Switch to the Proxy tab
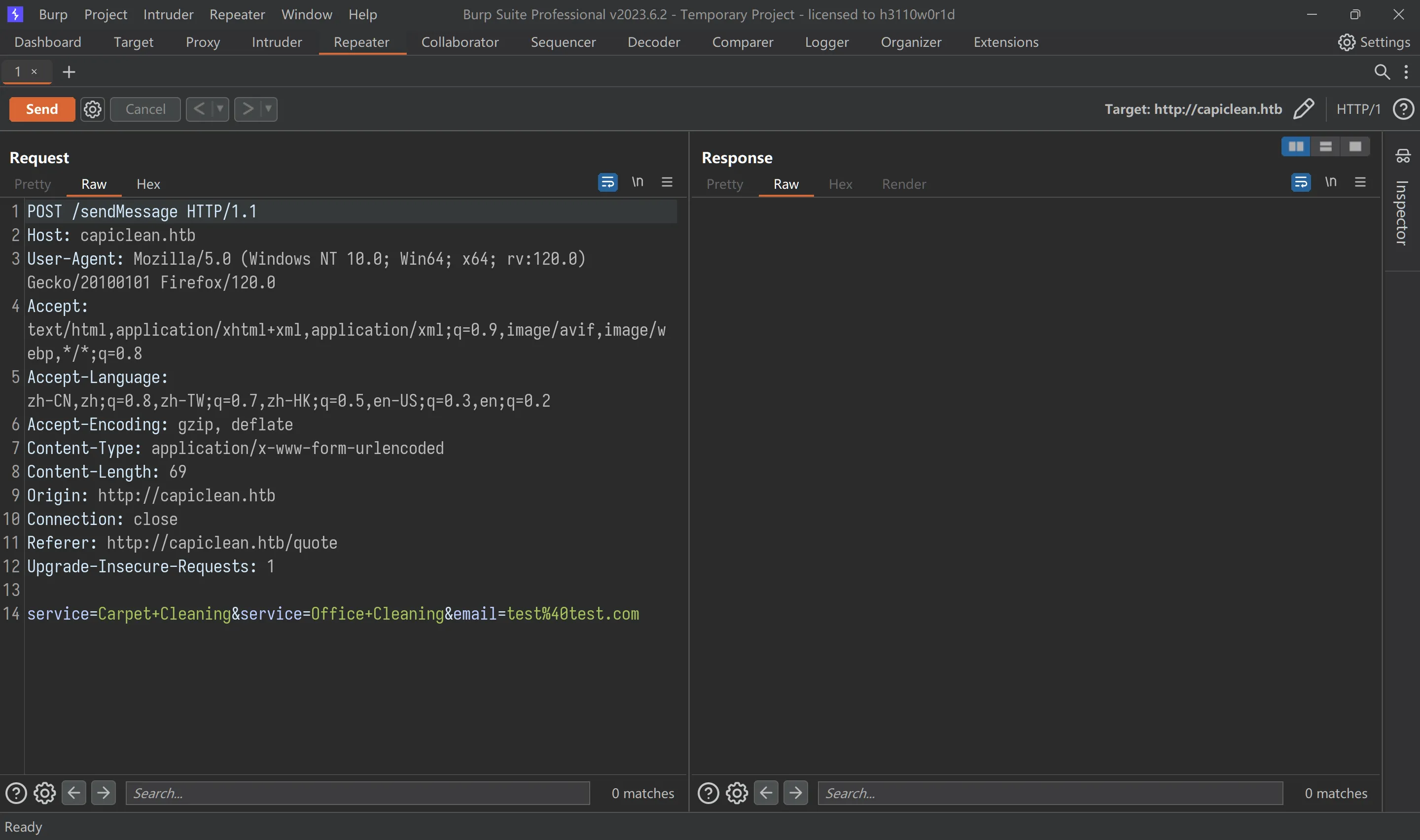This screenshot has width=1420, height=840. pyautogui.click(x=203, y=42)
